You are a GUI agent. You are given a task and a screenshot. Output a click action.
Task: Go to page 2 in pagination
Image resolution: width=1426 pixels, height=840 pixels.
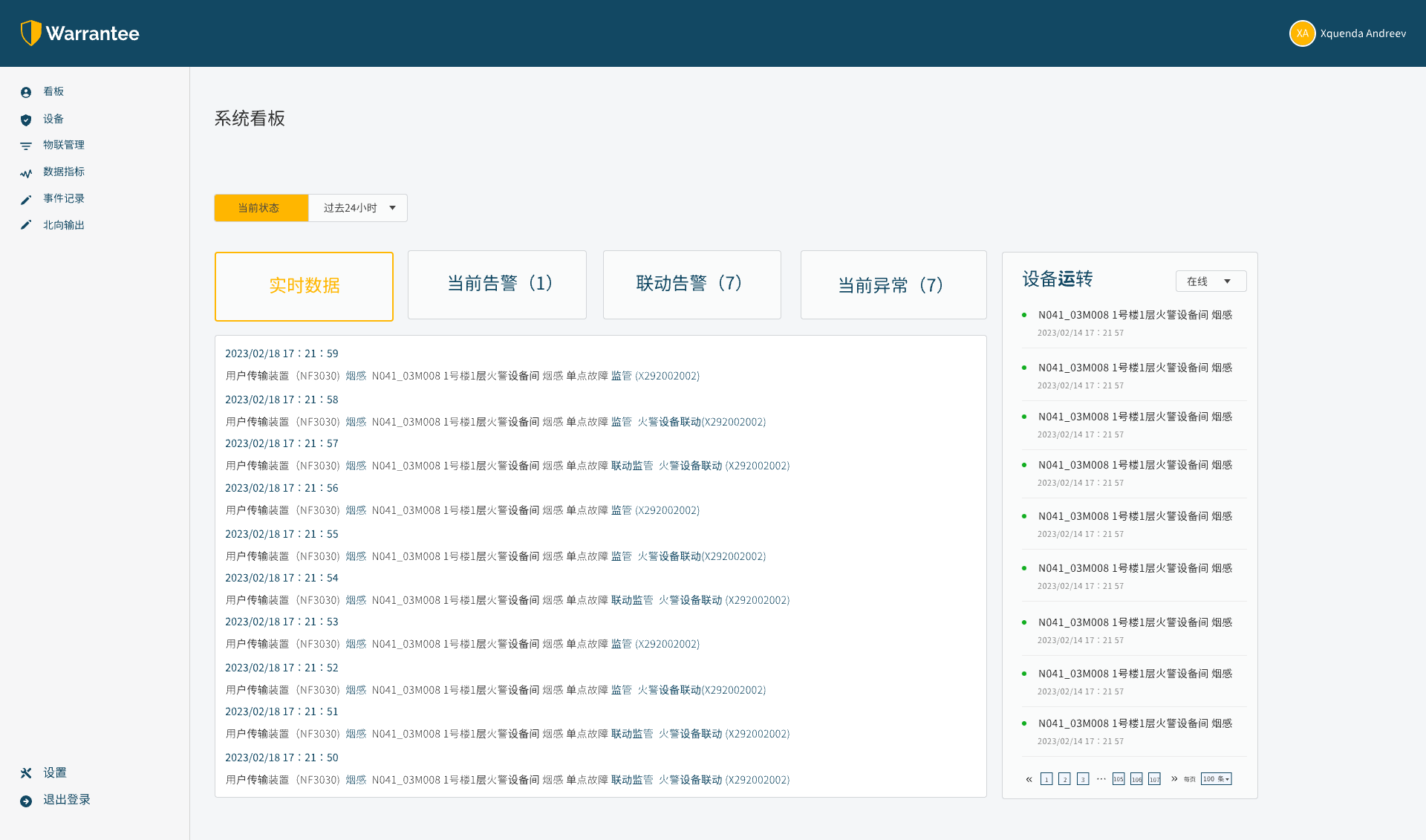click(1064, 779)
